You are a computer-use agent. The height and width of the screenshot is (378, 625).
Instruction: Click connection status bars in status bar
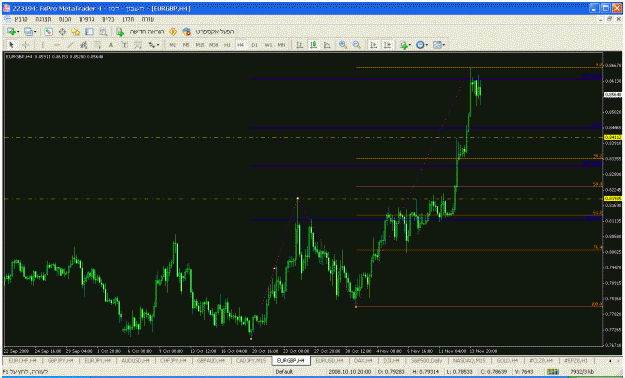coord(552,372)
